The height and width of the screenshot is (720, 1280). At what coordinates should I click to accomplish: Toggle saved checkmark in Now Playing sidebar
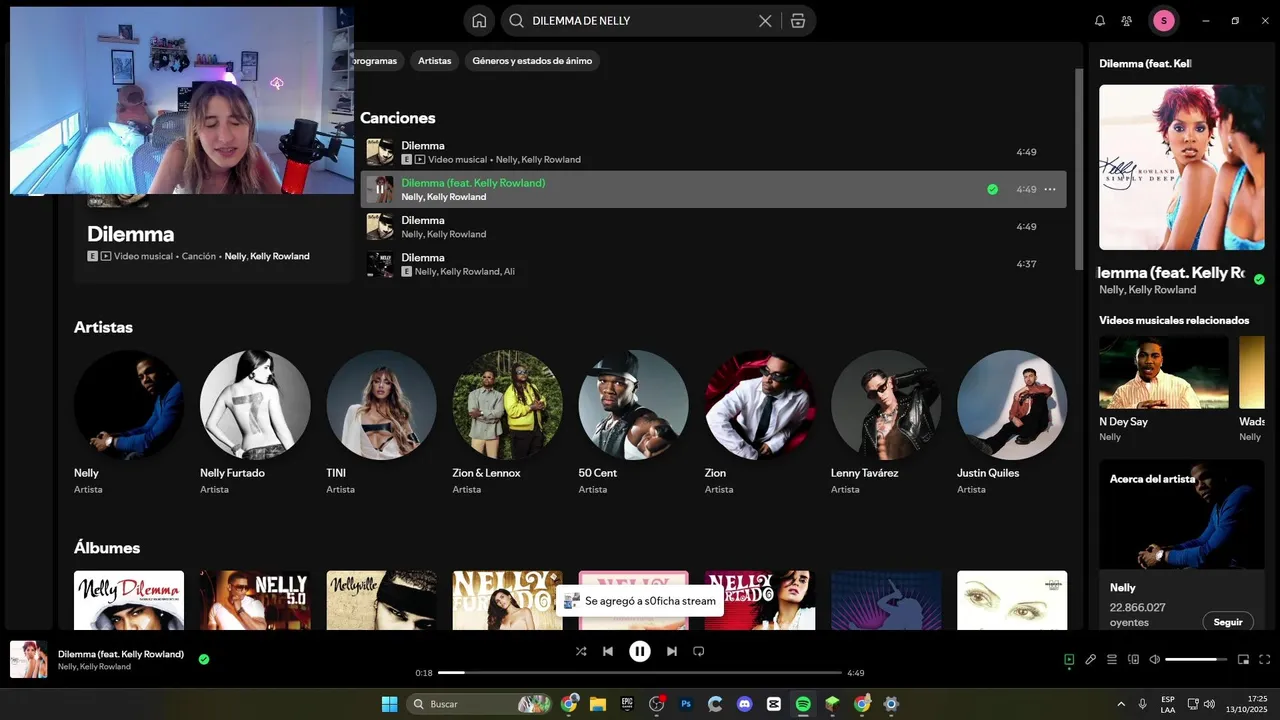(x=1259, y=280)
